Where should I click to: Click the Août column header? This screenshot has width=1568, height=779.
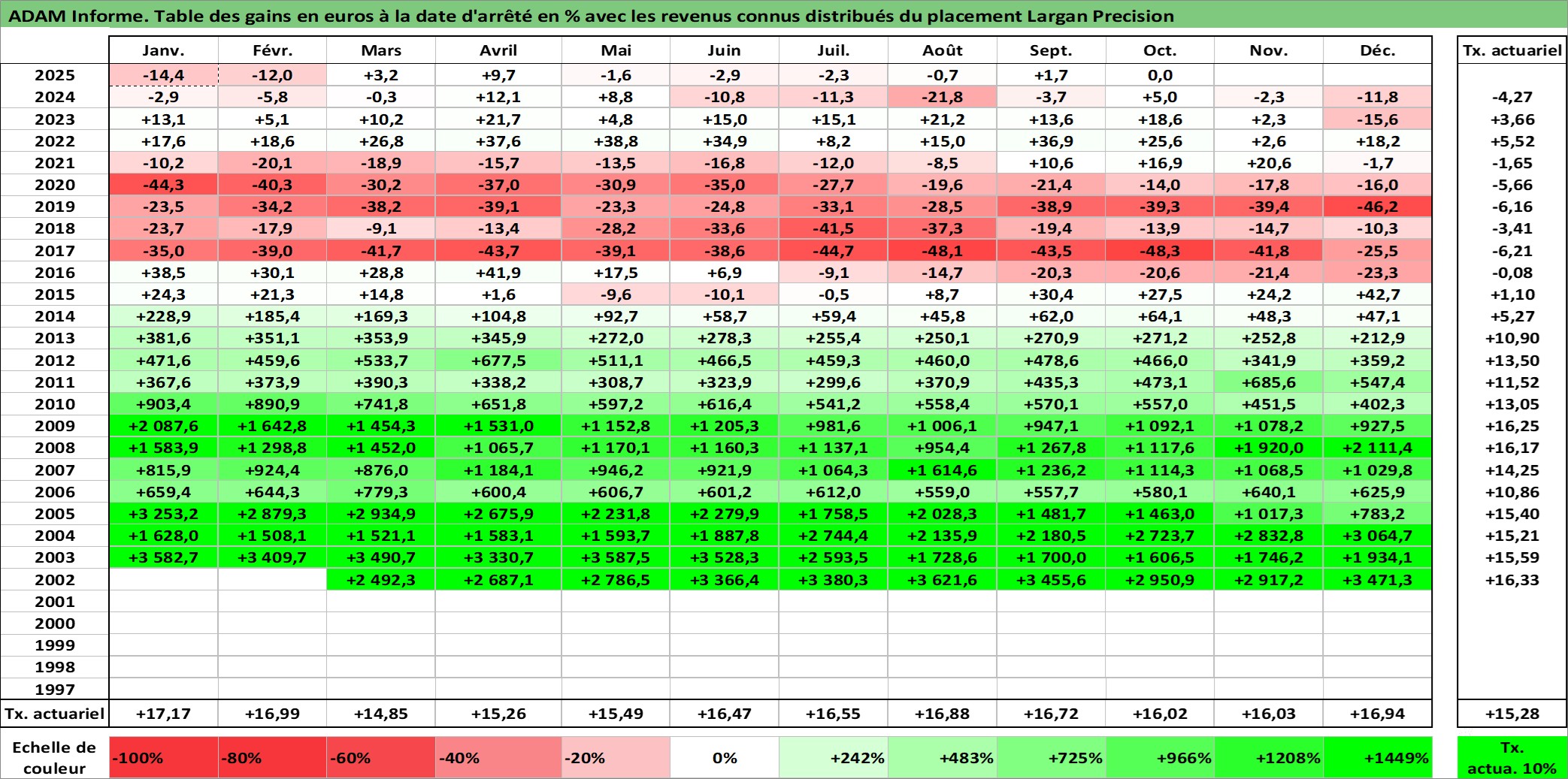[x=943, y=50]
